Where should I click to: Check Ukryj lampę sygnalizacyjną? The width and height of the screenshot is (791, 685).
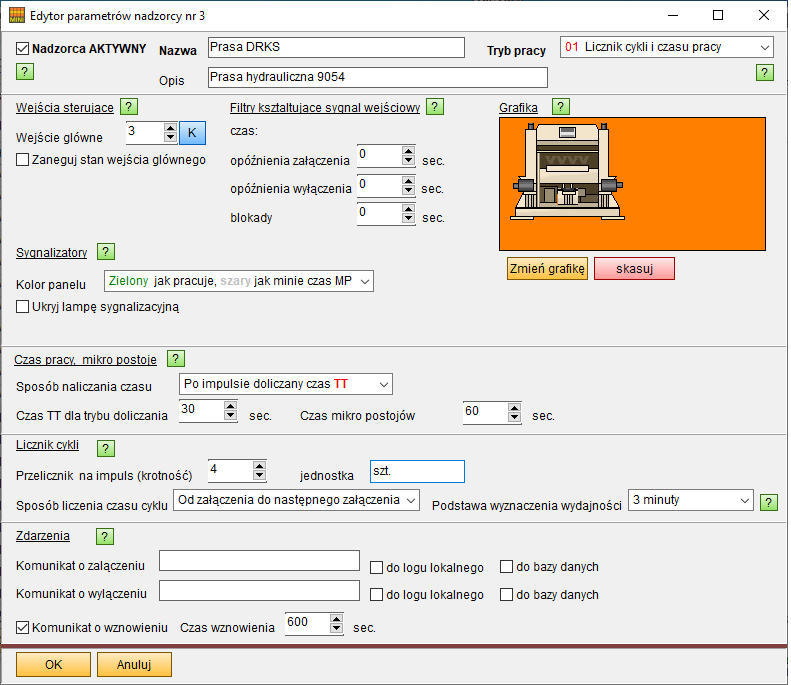22,307
